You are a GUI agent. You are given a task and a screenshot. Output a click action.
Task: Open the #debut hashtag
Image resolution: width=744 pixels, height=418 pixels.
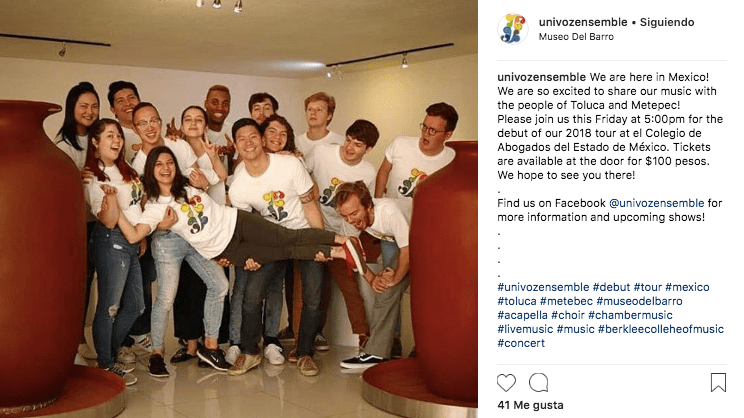click(611, 287)
